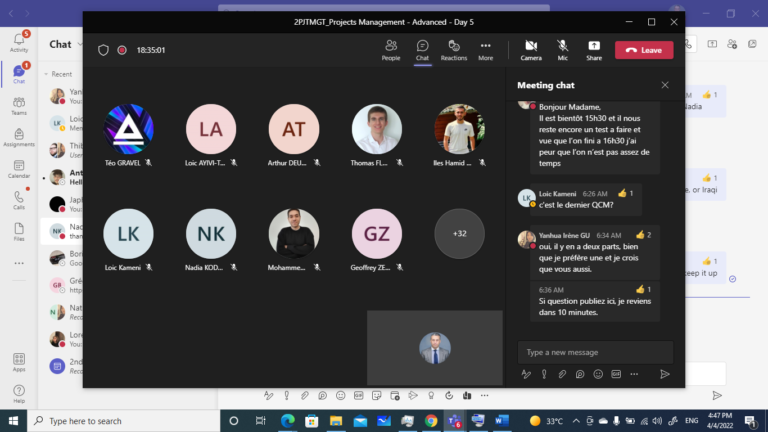Open Assignments in Teams sidebar
The height and width of the screenshot is (432, 768).
point(19,137)
